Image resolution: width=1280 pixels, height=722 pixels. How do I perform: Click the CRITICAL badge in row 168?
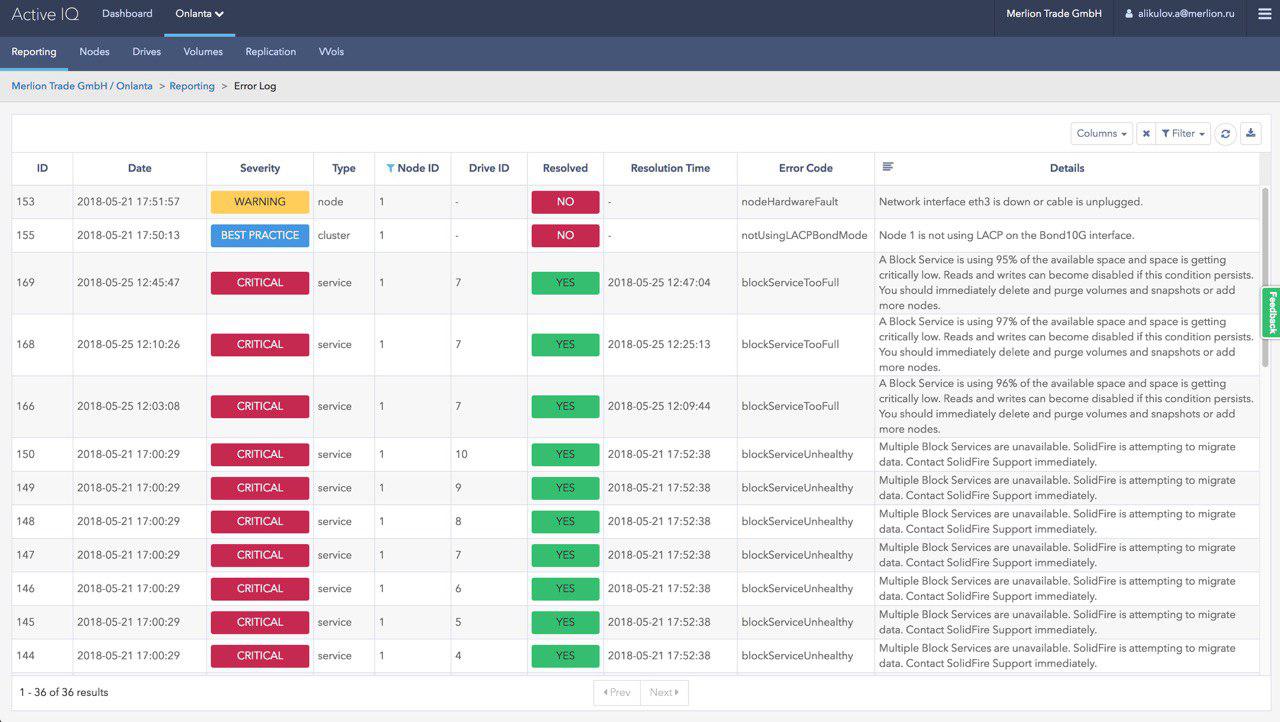[x=260, y=345]
